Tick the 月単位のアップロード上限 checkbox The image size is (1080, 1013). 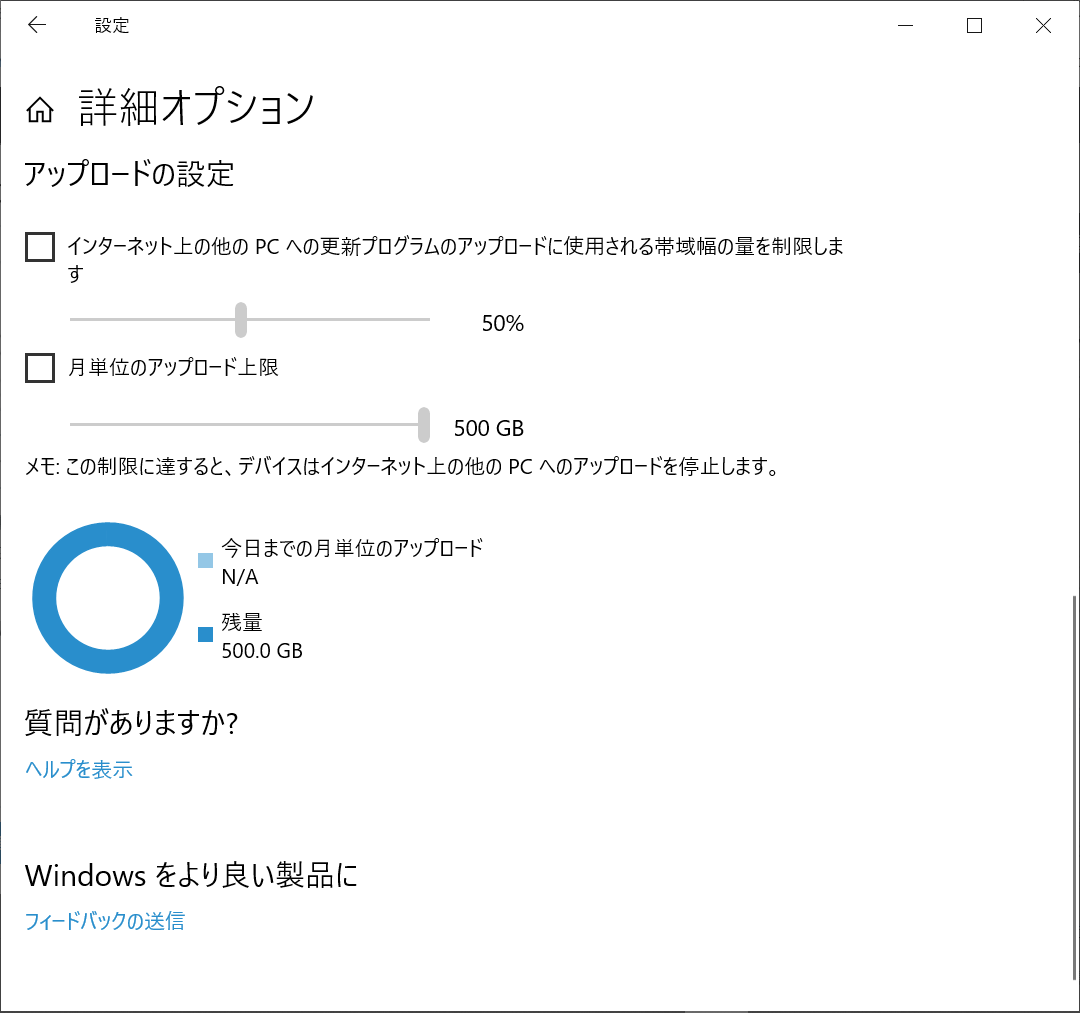(40, 368)
